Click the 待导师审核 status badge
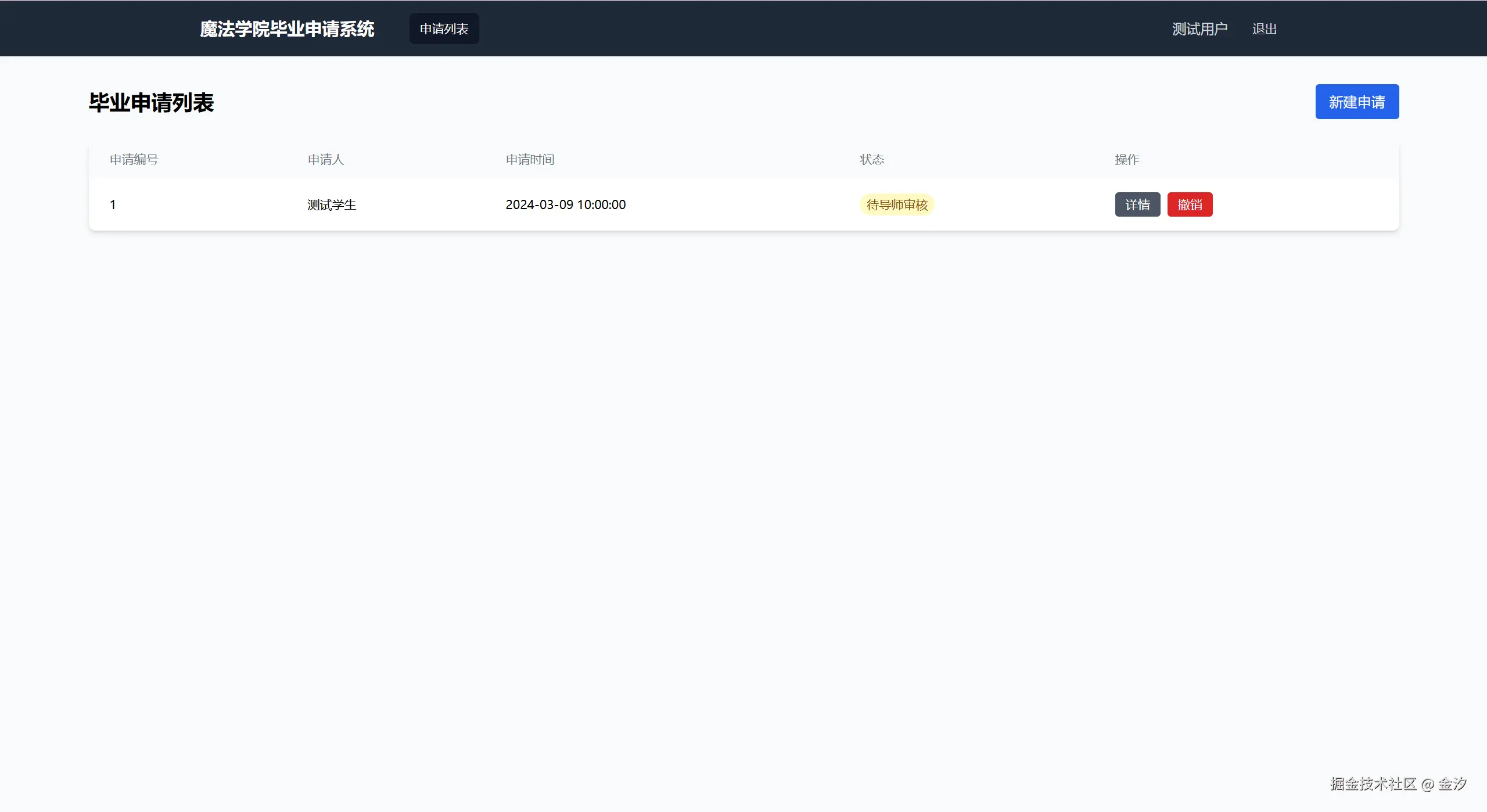Screen dimensions: 1487x812 (x=896, y=204)
